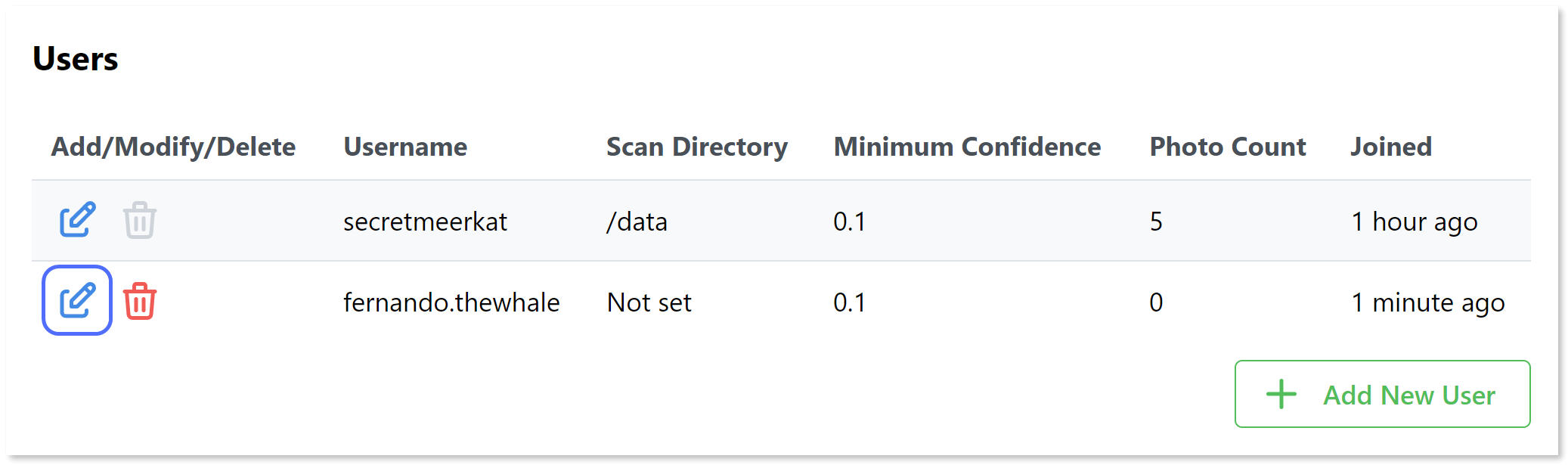Click the photo count of 5 for secretmeerkat
1568x465 pixels.
click(1157, 222)
